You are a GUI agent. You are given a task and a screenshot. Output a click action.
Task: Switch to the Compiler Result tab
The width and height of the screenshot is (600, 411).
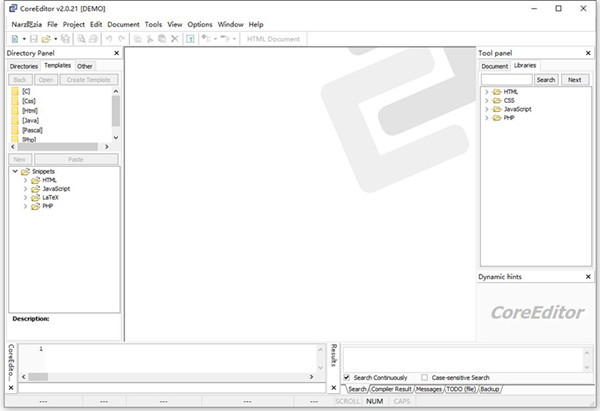point(391,388)
